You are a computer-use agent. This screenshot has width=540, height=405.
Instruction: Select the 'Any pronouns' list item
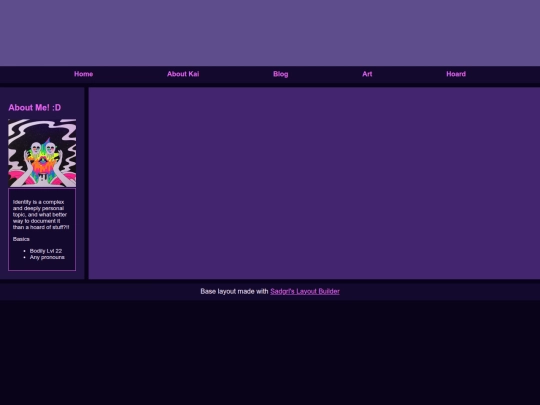coord(47,257)
